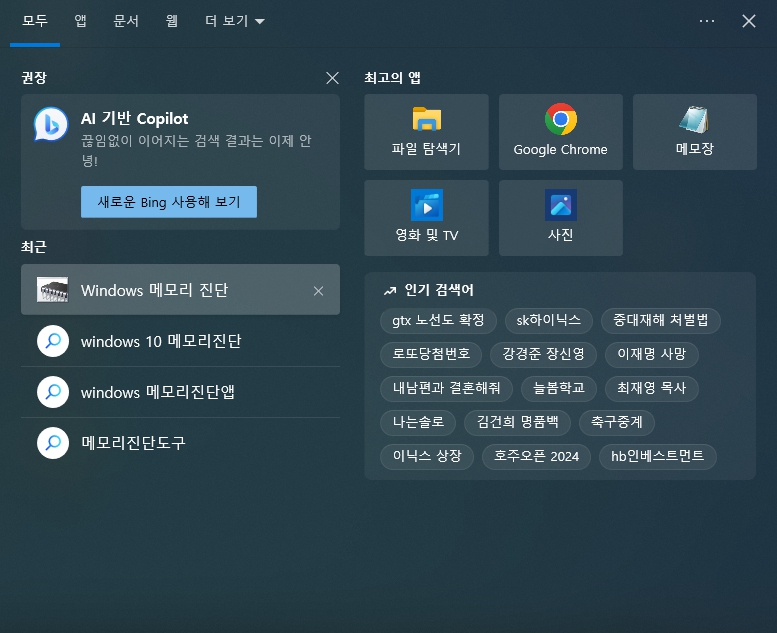777x633 pixels.
Task: Open the 메모장 app tile
Action: [x=695, y=132]
